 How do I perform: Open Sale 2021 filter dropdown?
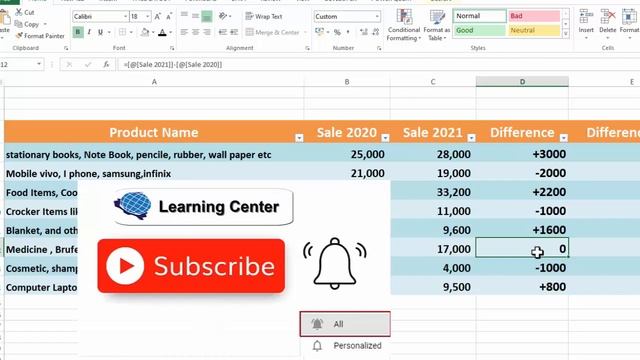click(x=471, y=138)
